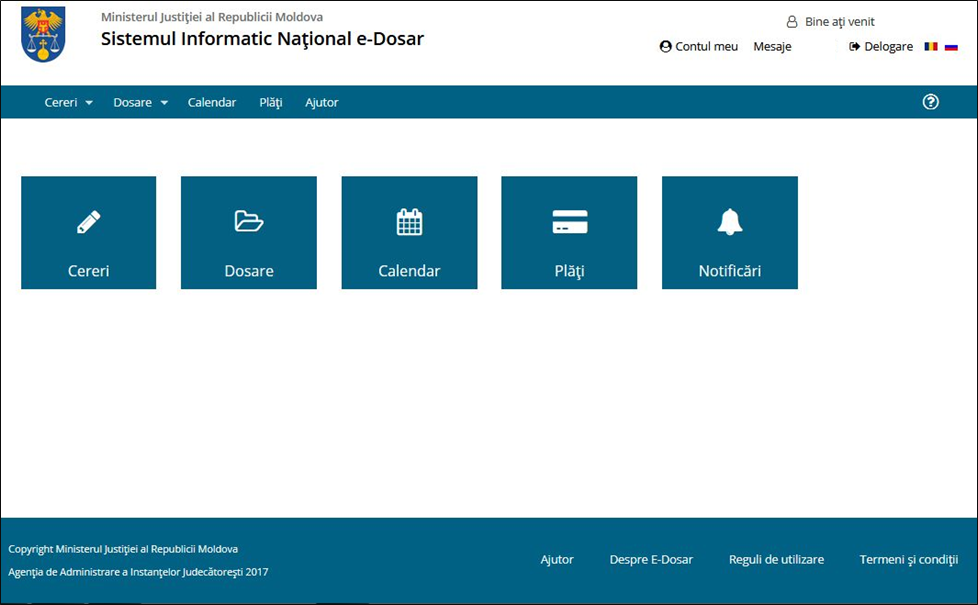
Task: Open Reguli de utilizare footer link
Action: [x=776, y=560]
